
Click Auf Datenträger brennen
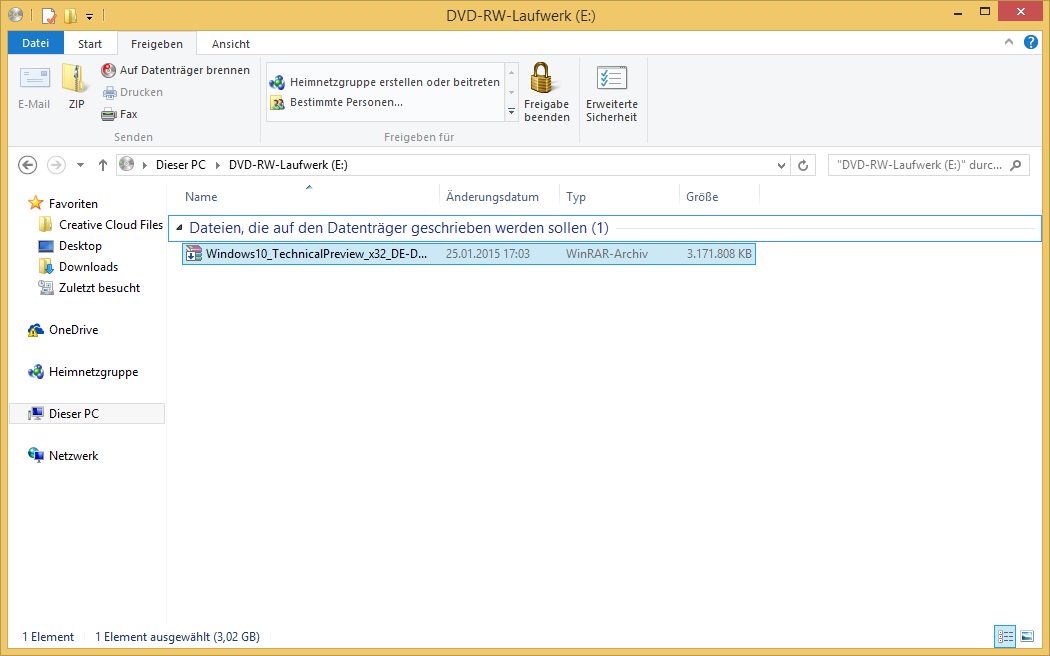[175, 70]
